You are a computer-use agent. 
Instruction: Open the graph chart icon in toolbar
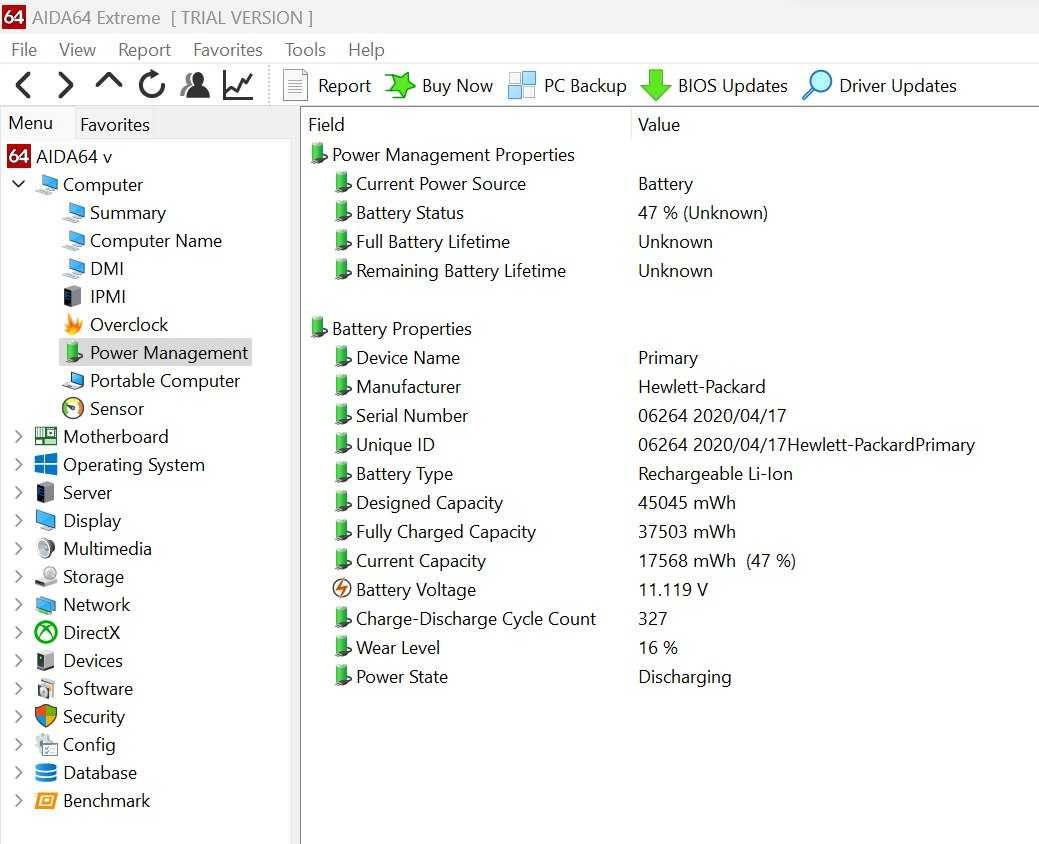point(238,85)
